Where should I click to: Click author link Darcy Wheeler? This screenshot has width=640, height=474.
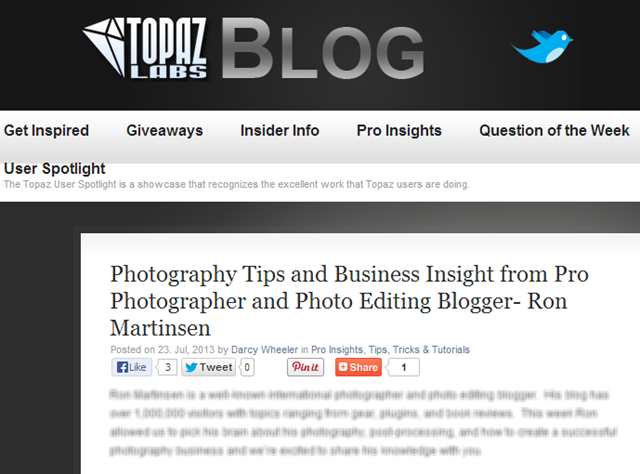(264, 350)
